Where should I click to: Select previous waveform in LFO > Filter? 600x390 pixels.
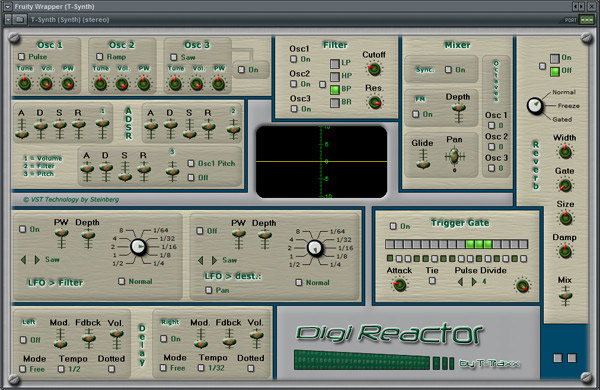(24, 260)
